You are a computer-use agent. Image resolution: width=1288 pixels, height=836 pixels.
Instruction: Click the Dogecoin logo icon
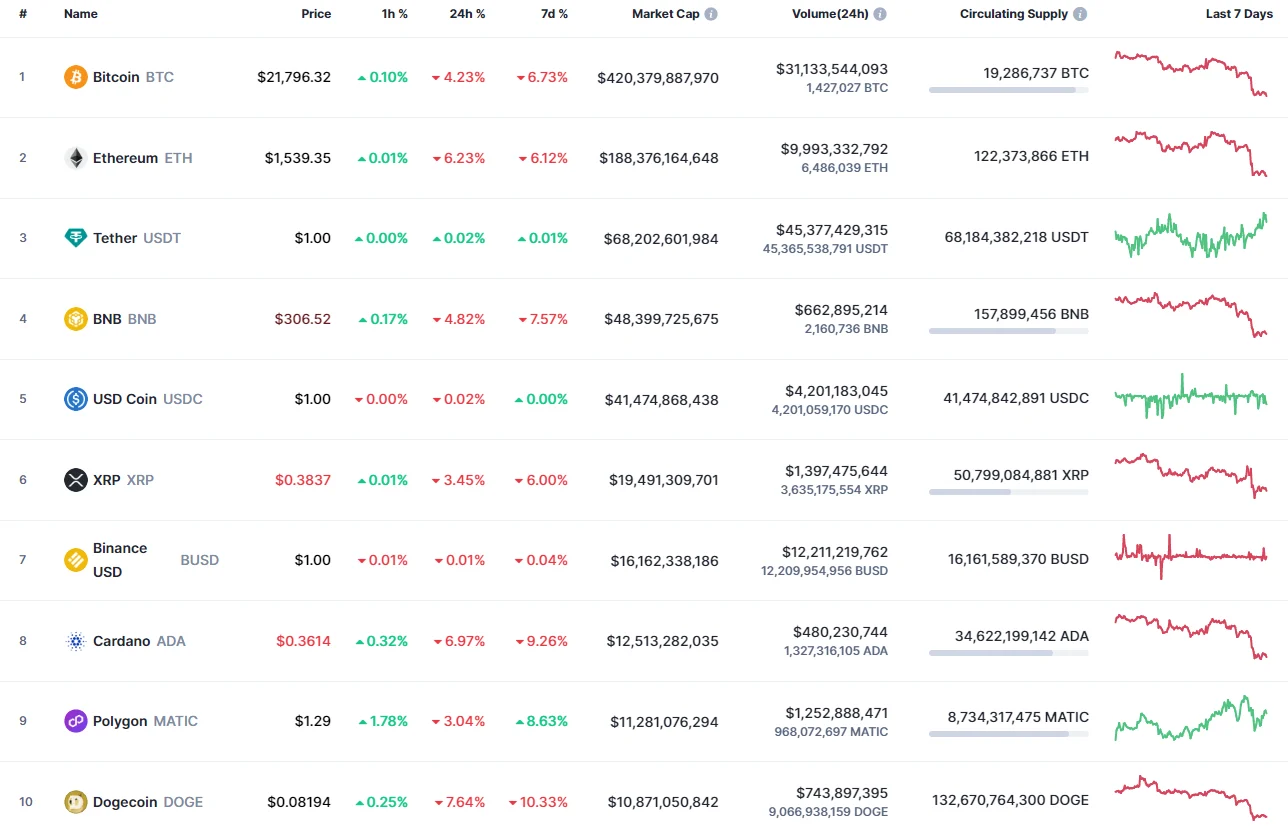(75, 801)
